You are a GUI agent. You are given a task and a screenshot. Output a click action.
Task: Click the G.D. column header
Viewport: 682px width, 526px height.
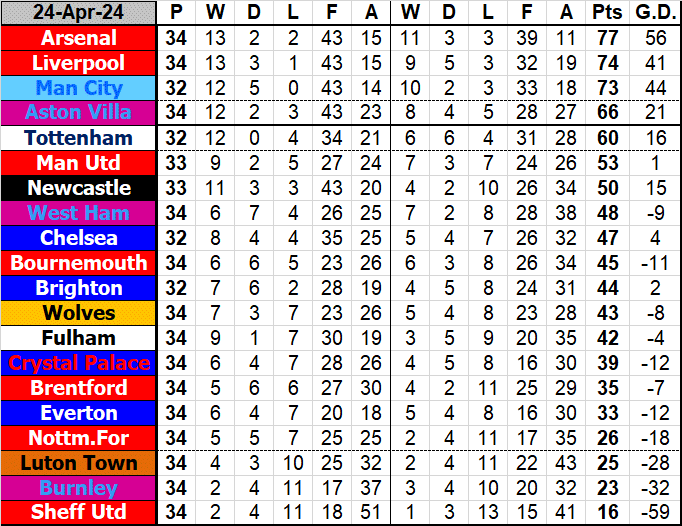point(655,13)
